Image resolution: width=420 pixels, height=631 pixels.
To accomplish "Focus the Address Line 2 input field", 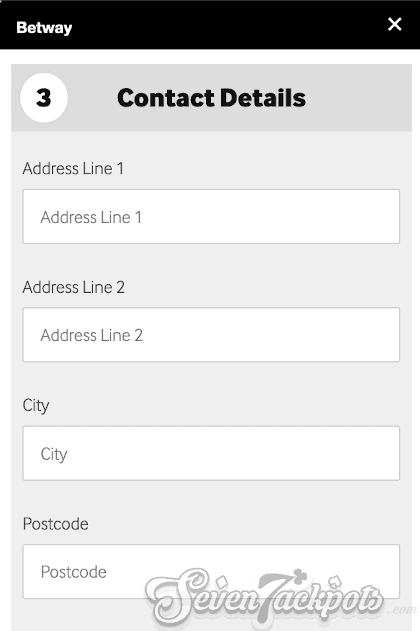I will click(x=211, y=335).
